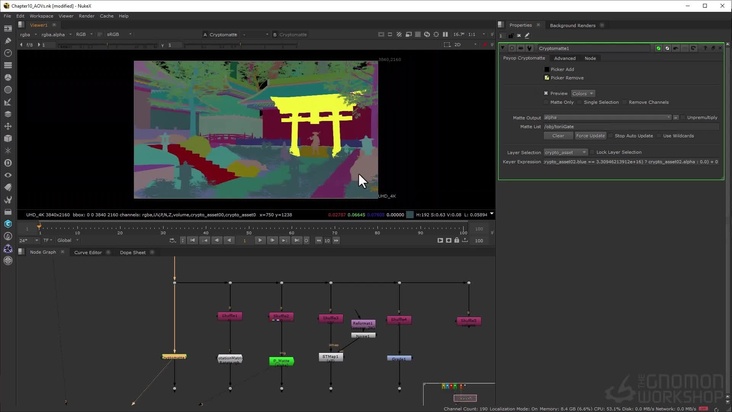
Task: Enable the Picker Add color swatch
Action: (x=547, y=69)
